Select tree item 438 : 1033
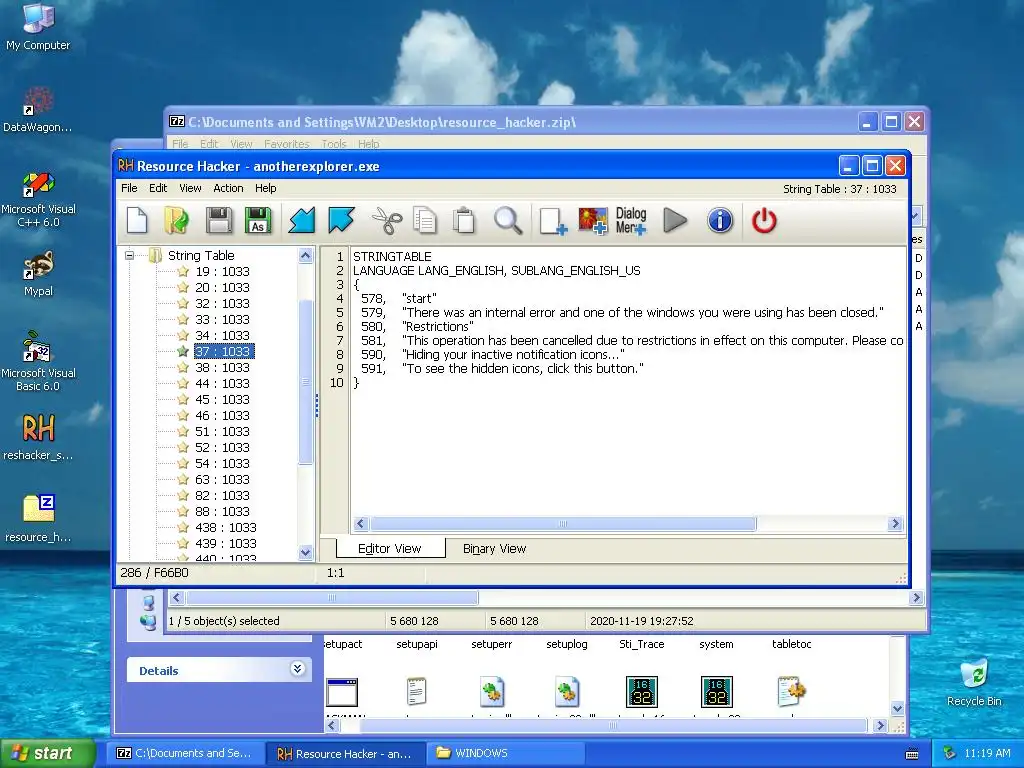 [225, 527]
